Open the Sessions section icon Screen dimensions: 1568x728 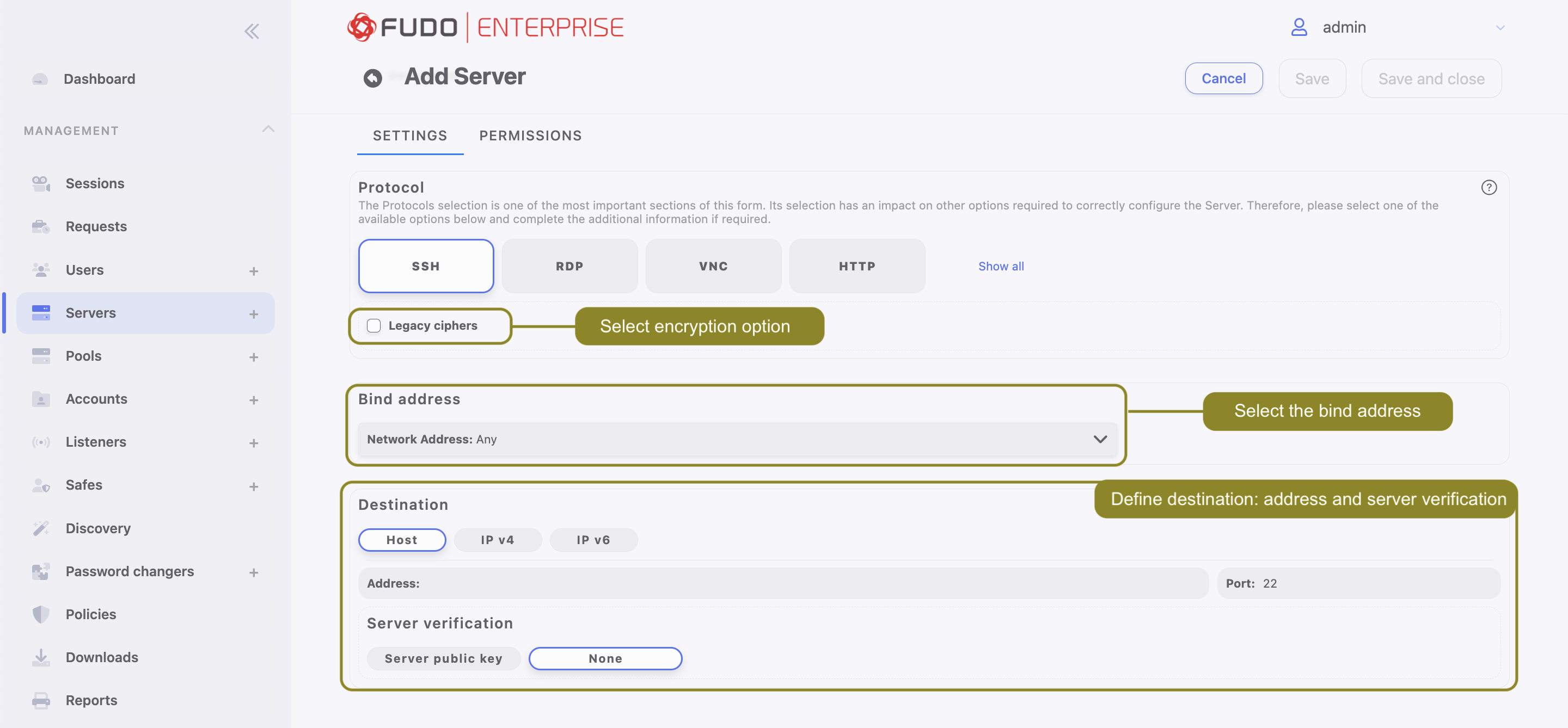pyautogui.click(x=40, y=183)
